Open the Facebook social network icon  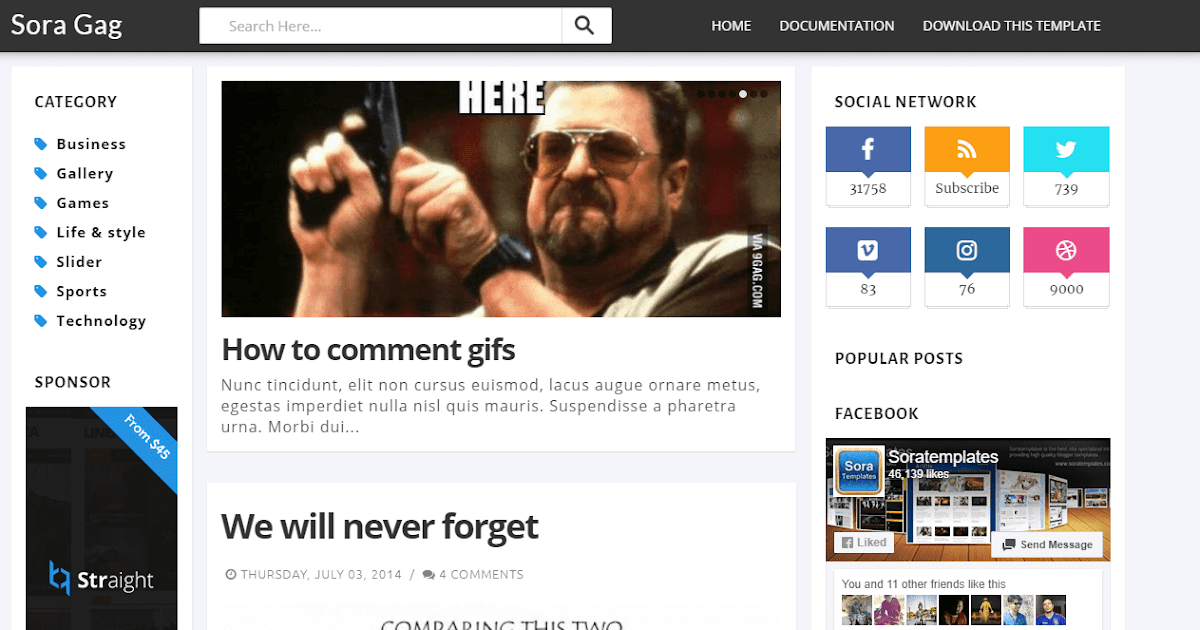coord(868,149)
